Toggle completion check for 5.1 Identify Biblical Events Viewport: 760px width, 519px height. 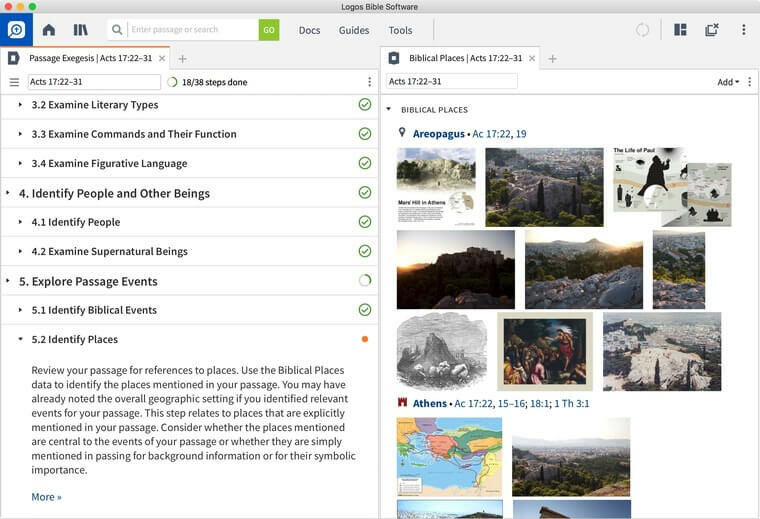click(x=364, y=310)
